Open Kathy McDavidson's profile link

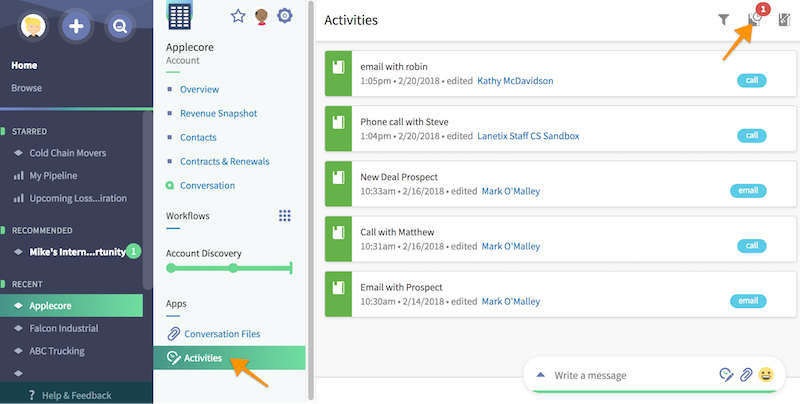point(515,81)
